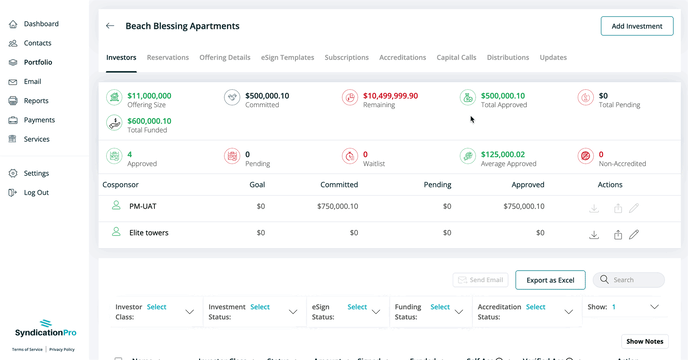This screenshot has height=360, width=688.
Task: Edit Elite towers cosponsor with pencil icon
Action: click(634, 234)
